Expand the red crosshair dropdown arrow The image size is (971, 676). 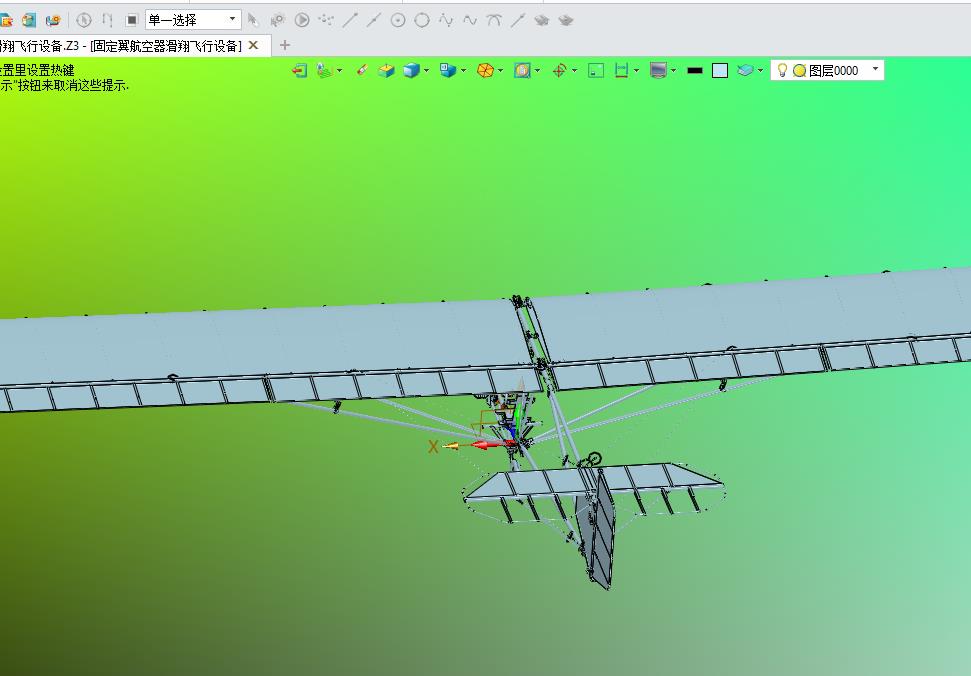(575, 71)
